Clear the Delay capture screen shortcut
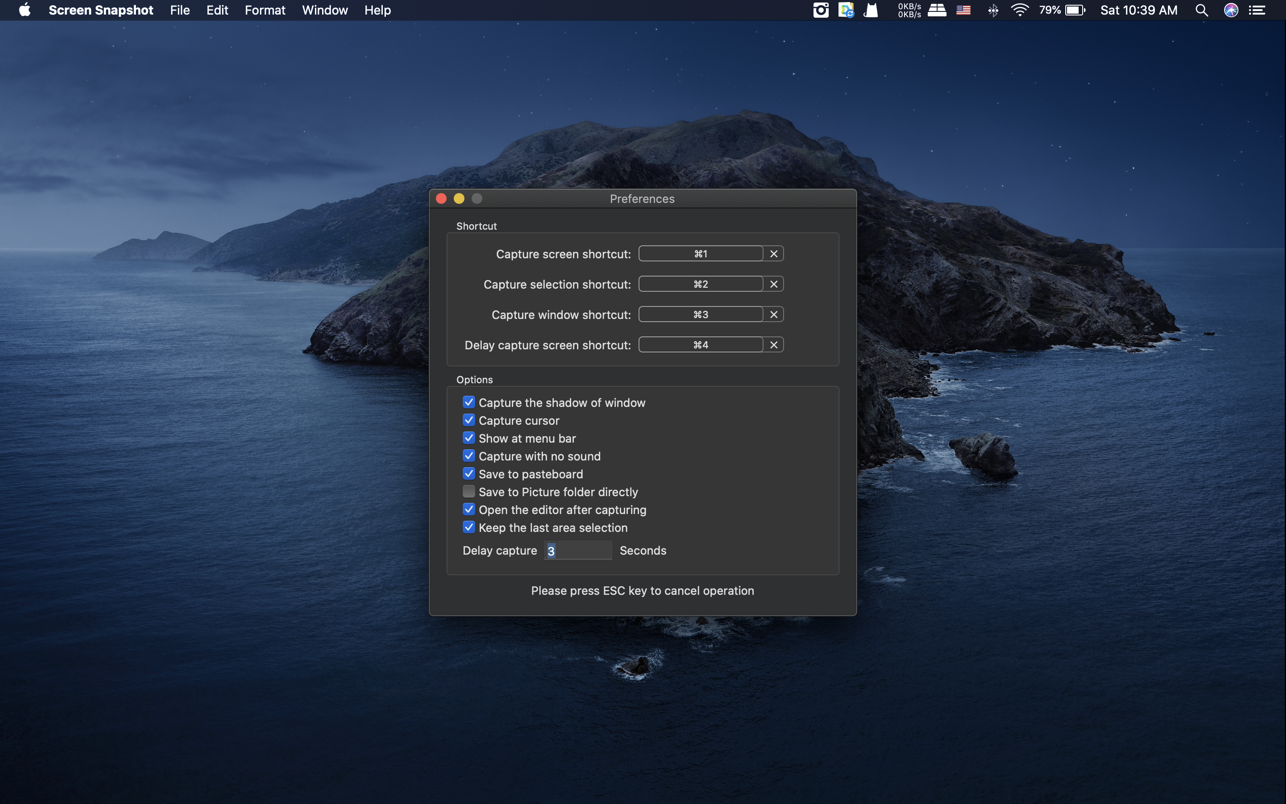The image size is (1286, 804). 773,344
